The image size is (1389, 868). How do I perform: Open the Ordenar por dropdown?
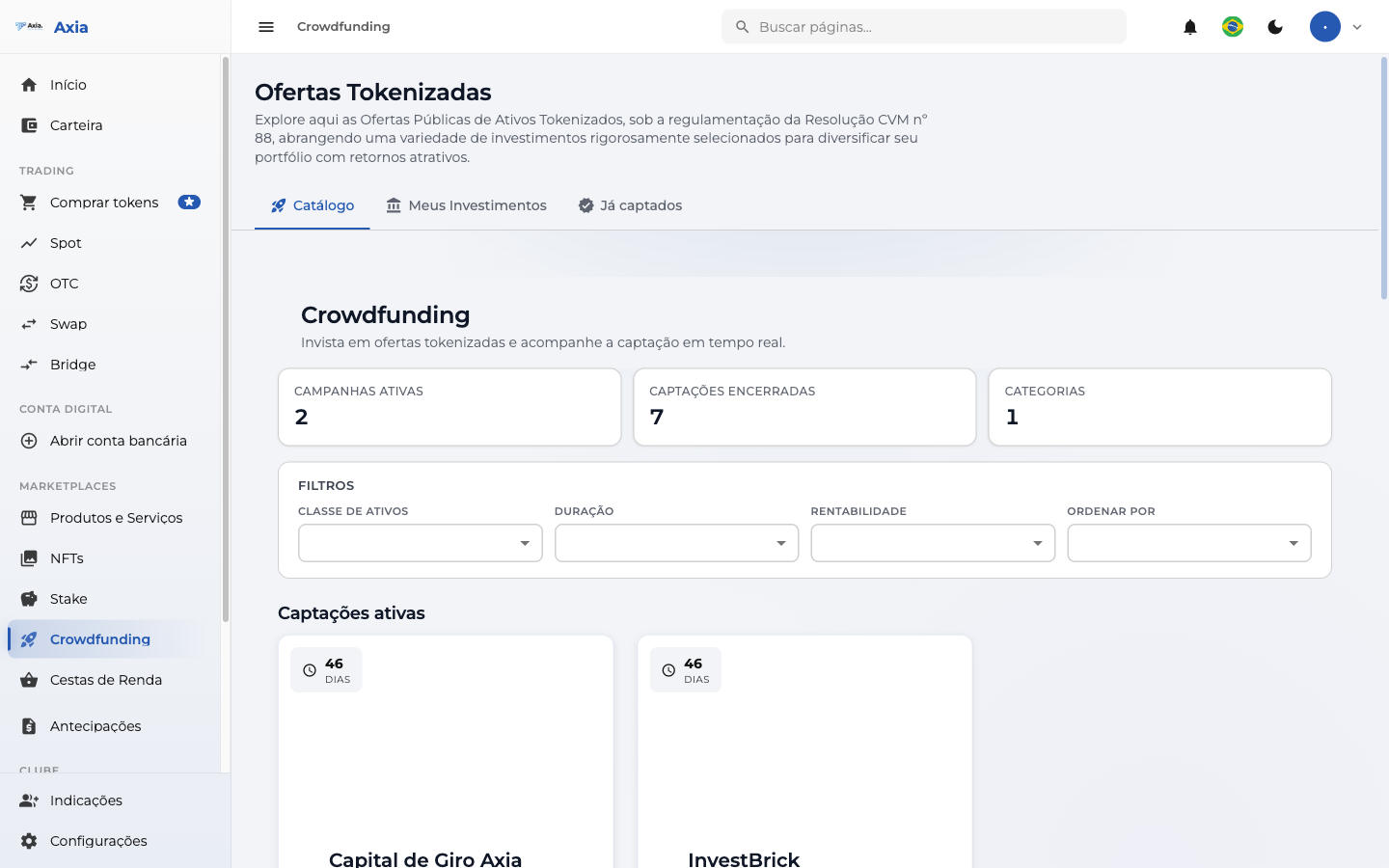tap(1189, 543)
